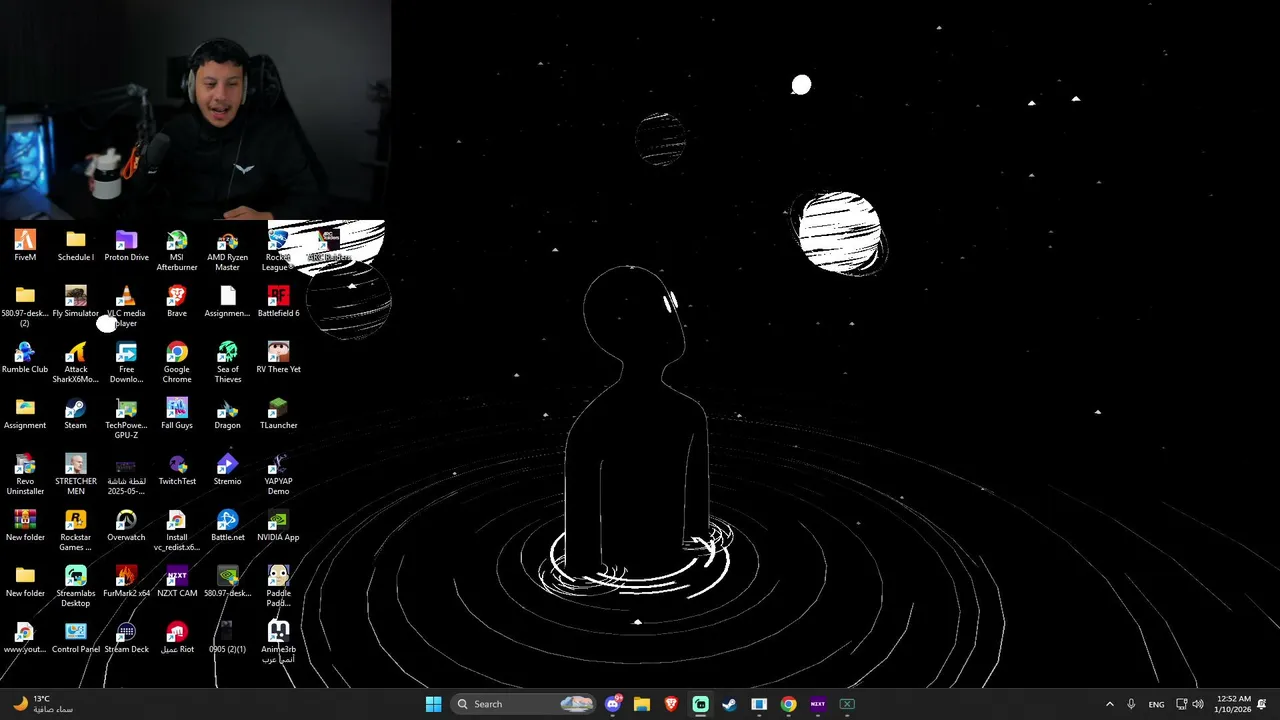The width and height of the screenshot is (1280, 720).
Task: Open the 12:52 AM clock calendar
Action: click(x=1233, y=704)
